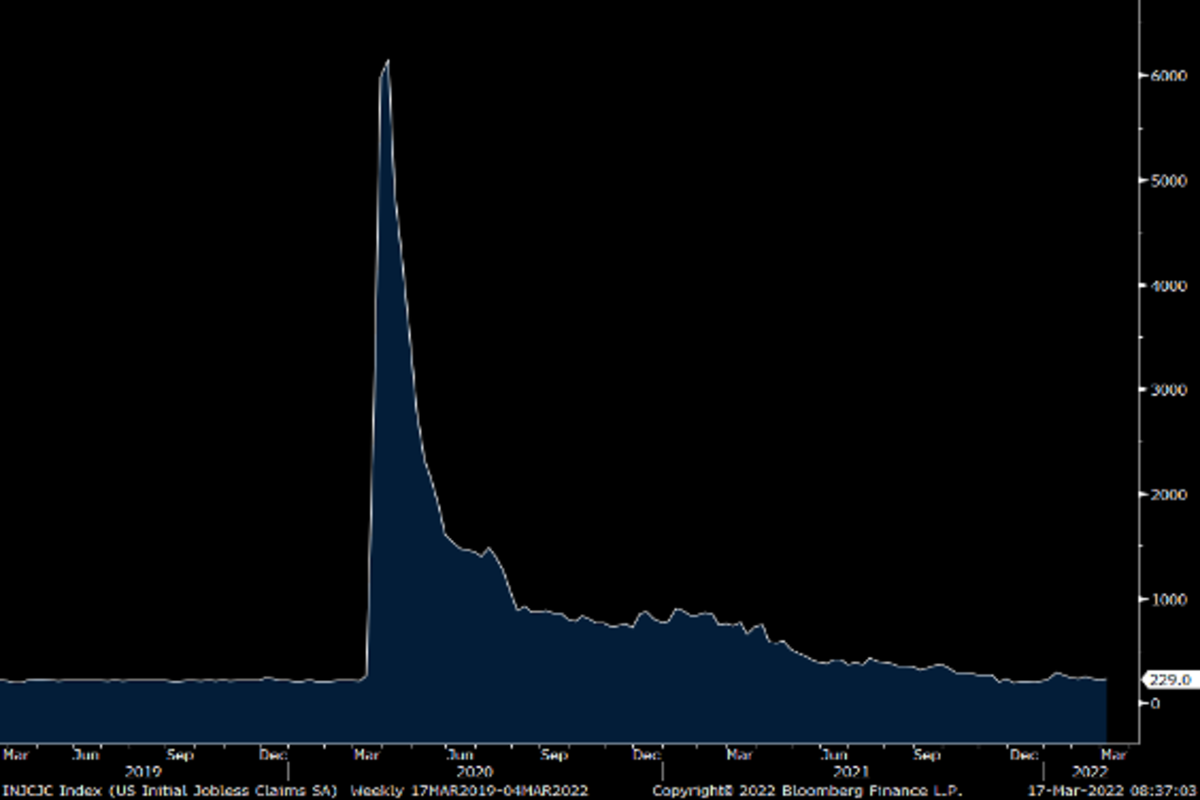Click the 2020 year label on time axis

(x=474, y=772)
